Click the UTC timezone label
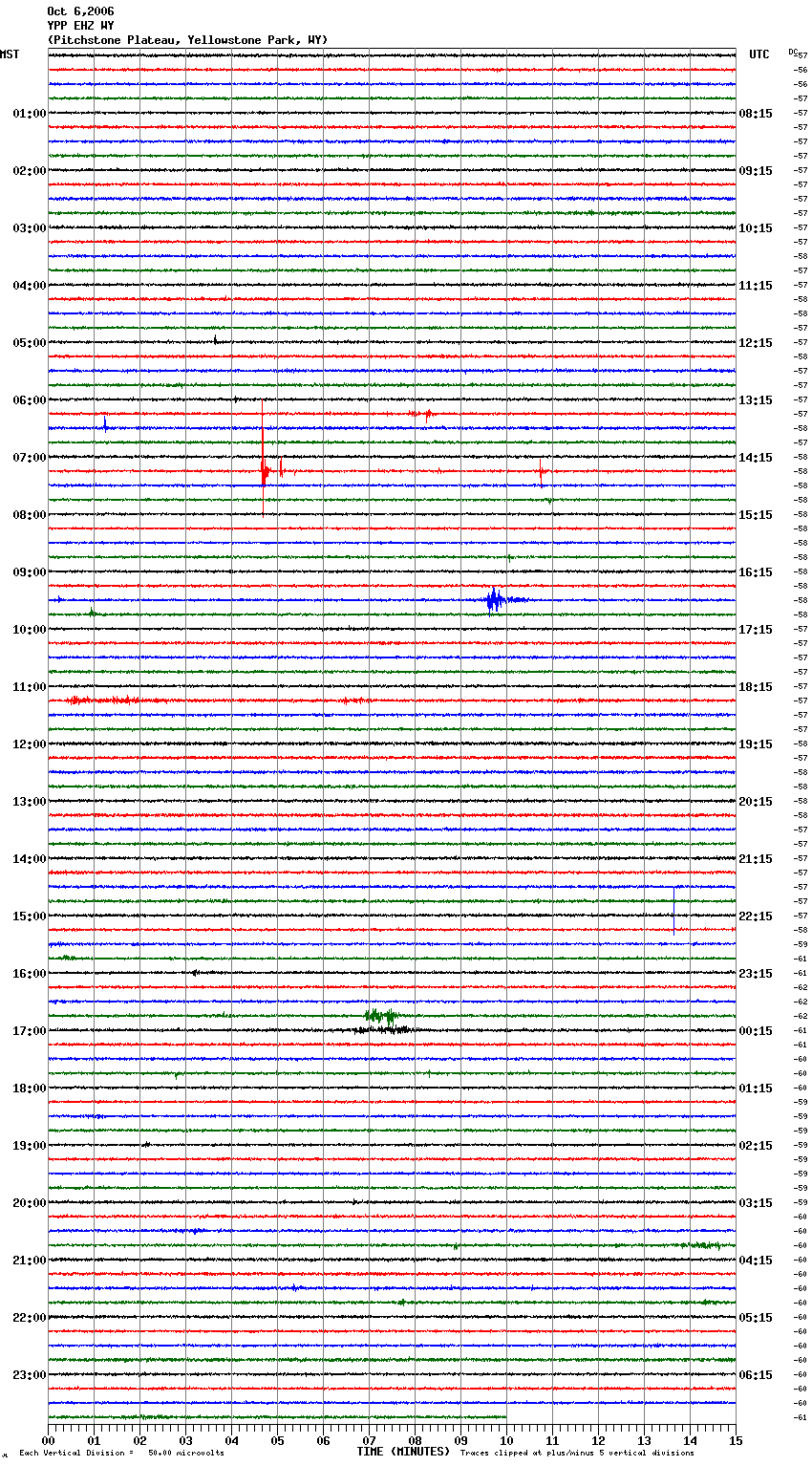The height and width of the screenshot is (1466, 812). pos(759,54)
